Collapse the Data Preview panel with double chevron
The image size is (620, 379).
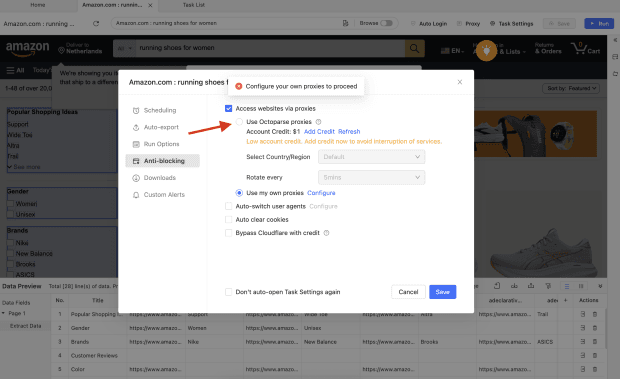click(600, 286)
